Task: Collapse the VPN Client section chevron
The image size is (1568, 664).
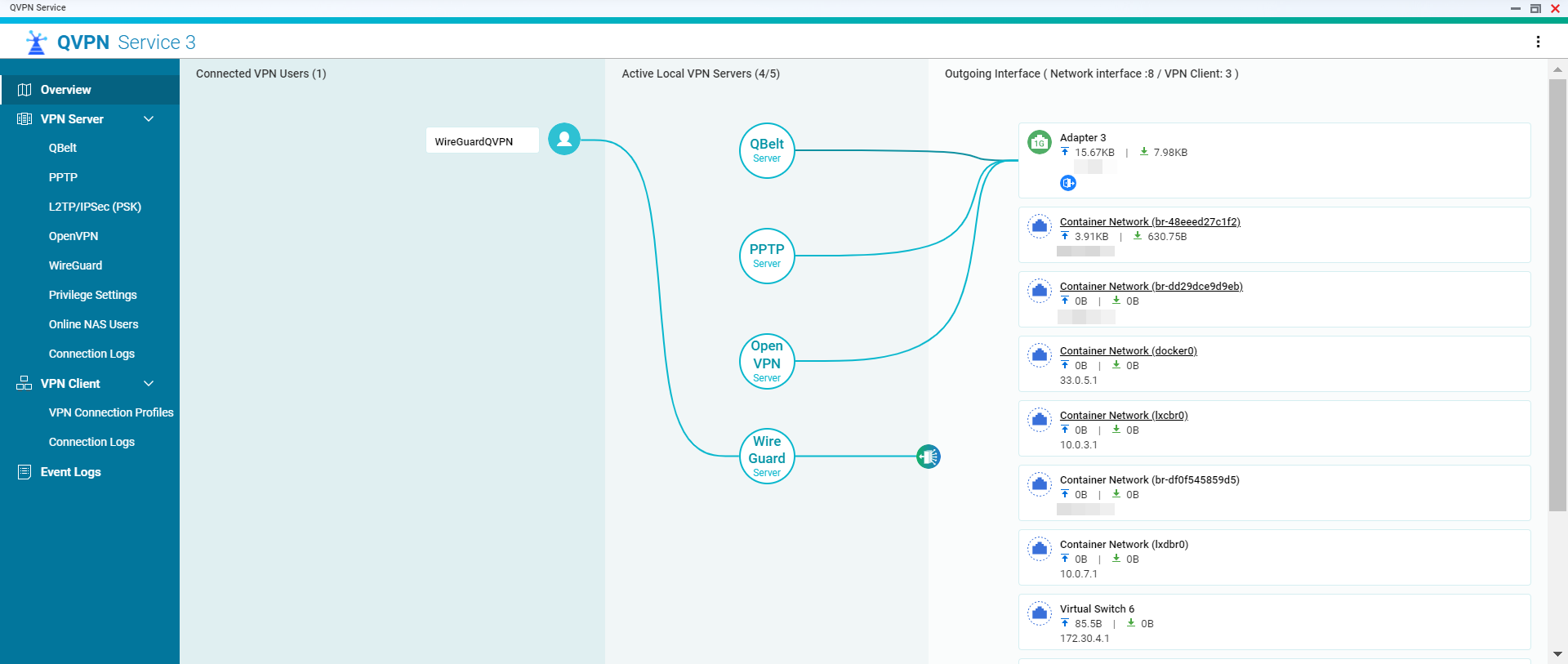Action: point(149,384)
